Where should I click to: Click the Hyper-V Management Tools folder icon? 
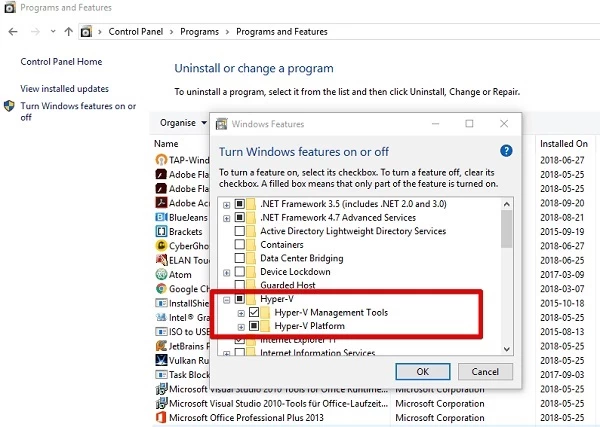(265, 313)
